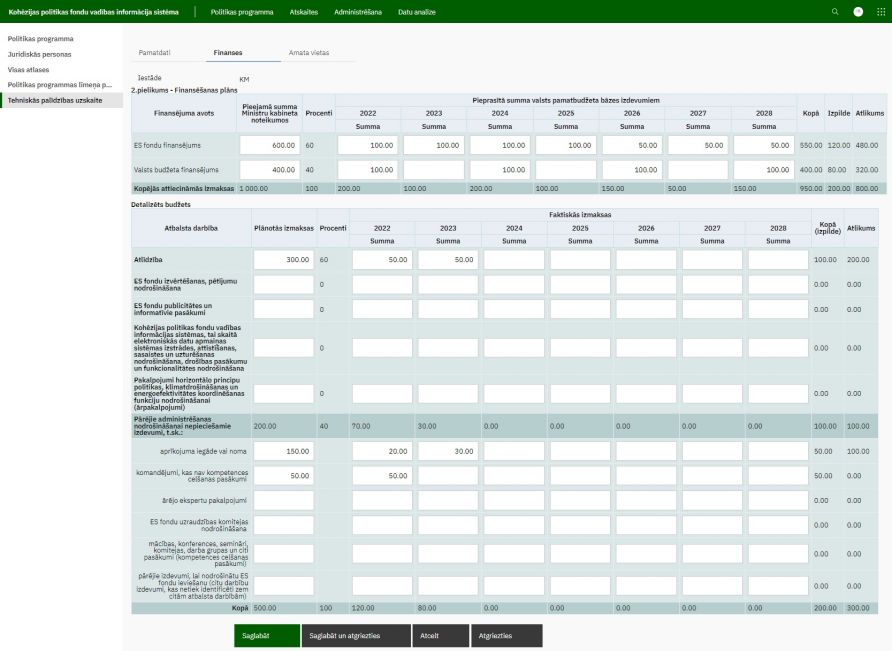Click ES fondu finansējums available amount field
The width and height of the screenshot is (892, 651).
coord(269,145)
